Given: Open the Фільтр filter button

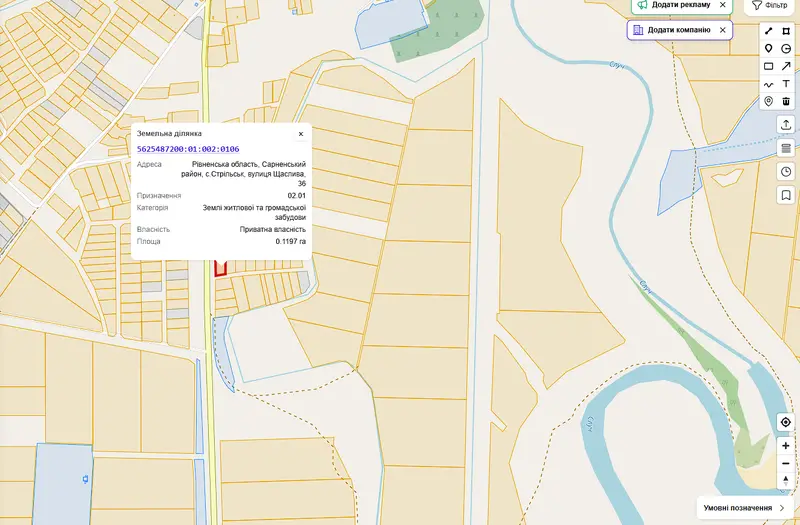Looking at the screenshot, I should tap(769, 5).
